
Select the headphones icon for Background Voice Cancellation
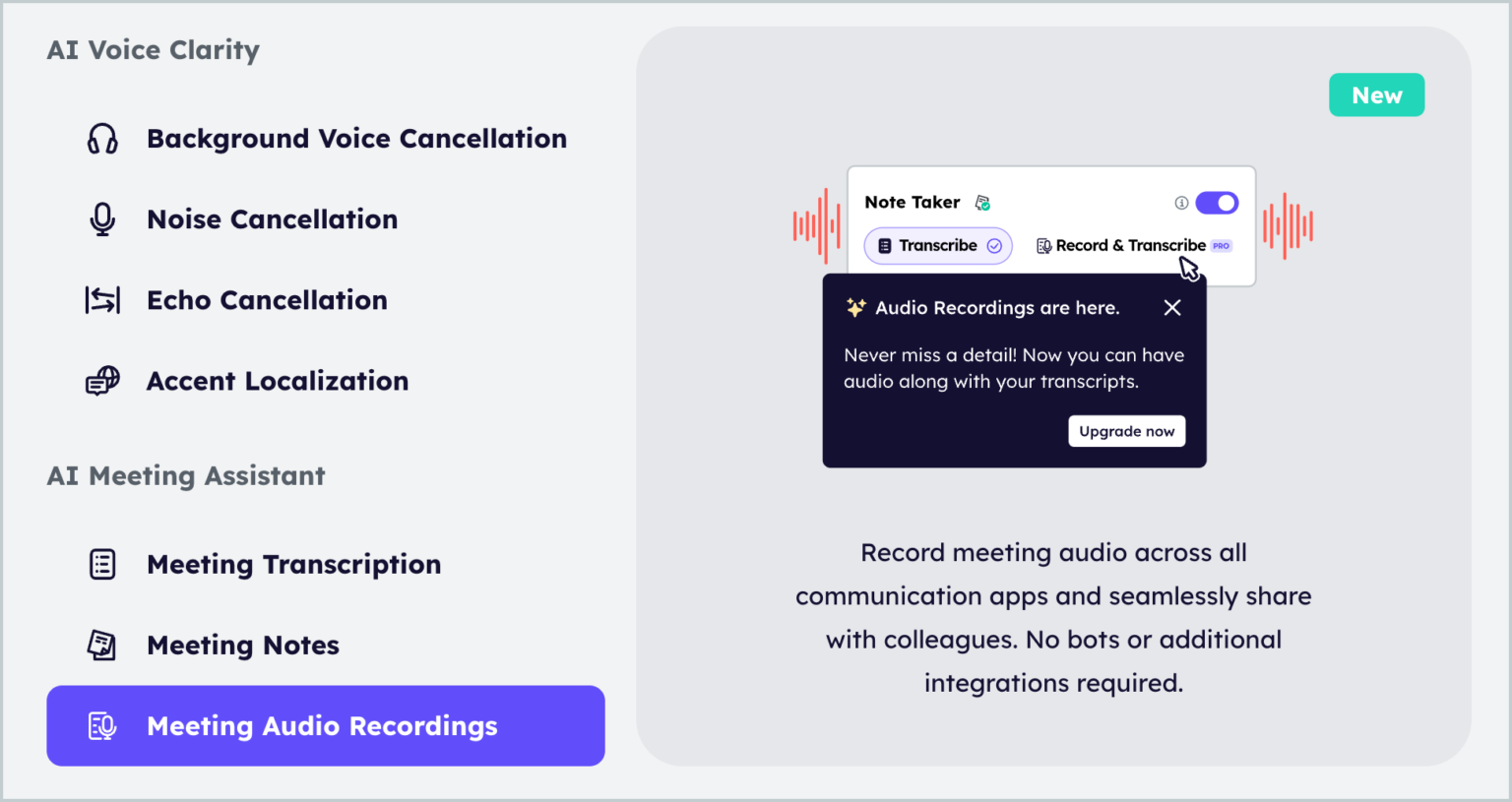click(101, 138)
